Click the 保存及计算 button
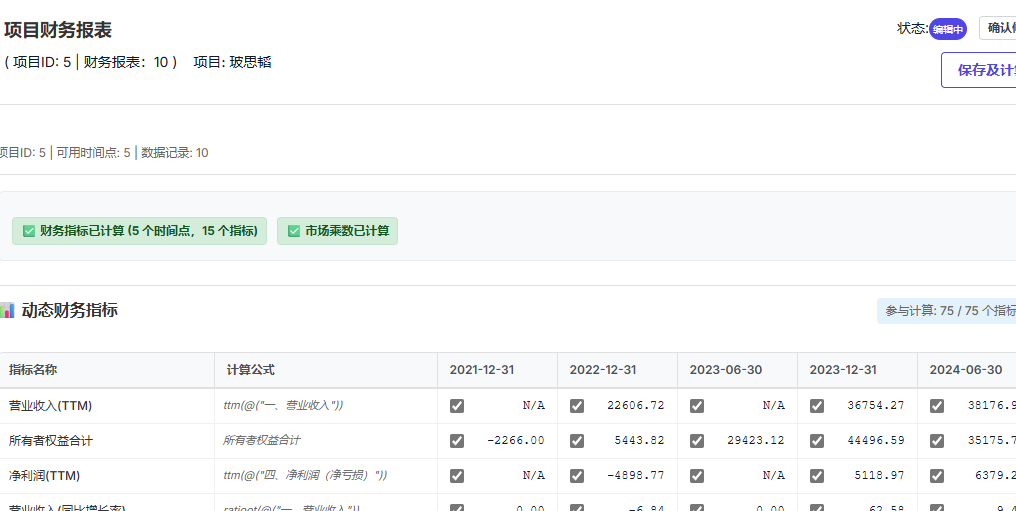Image resolution: width=1016 pixels, height=511 pixels. [x=979, y=70]
